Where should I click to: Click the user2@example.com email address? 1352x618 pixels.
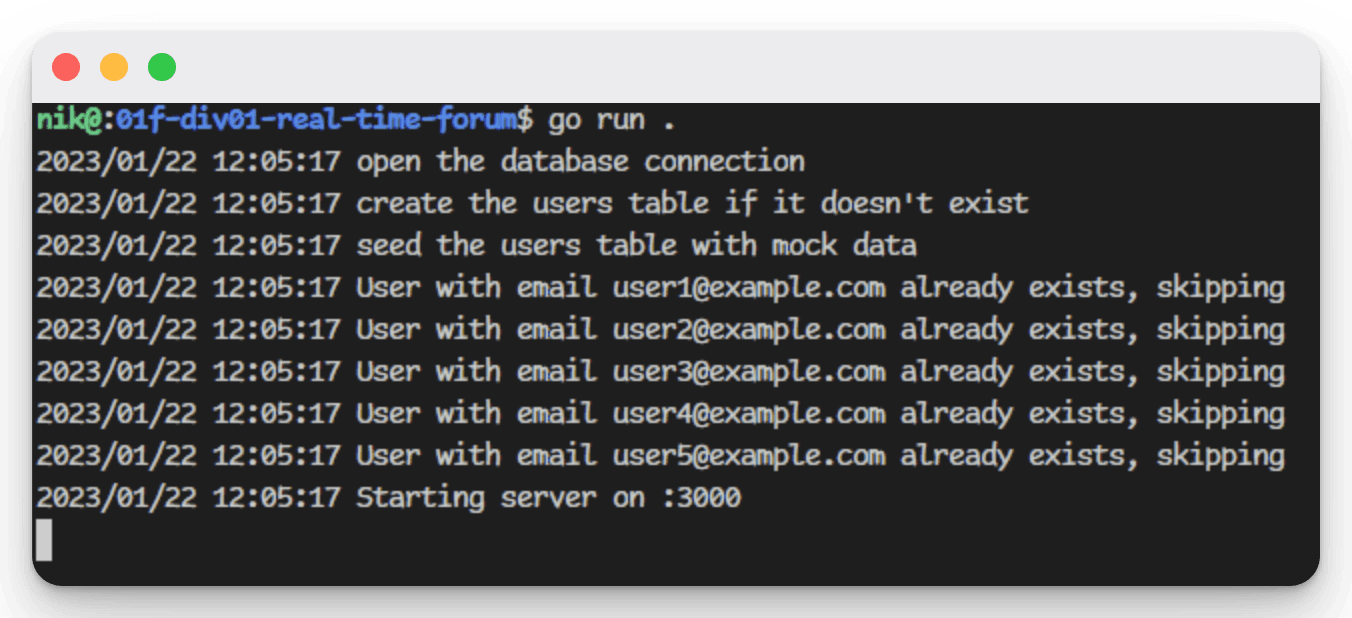click(749, 330)
